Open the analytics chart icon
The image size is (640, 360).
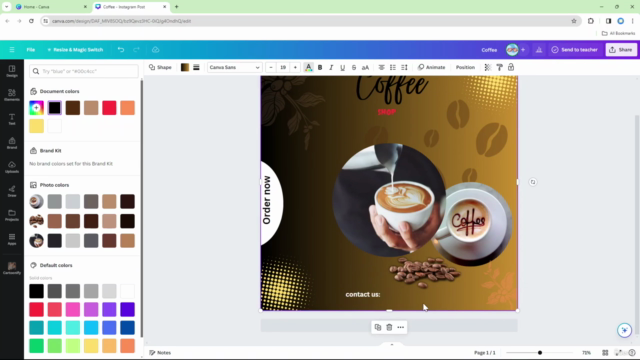tap(539, 50)
